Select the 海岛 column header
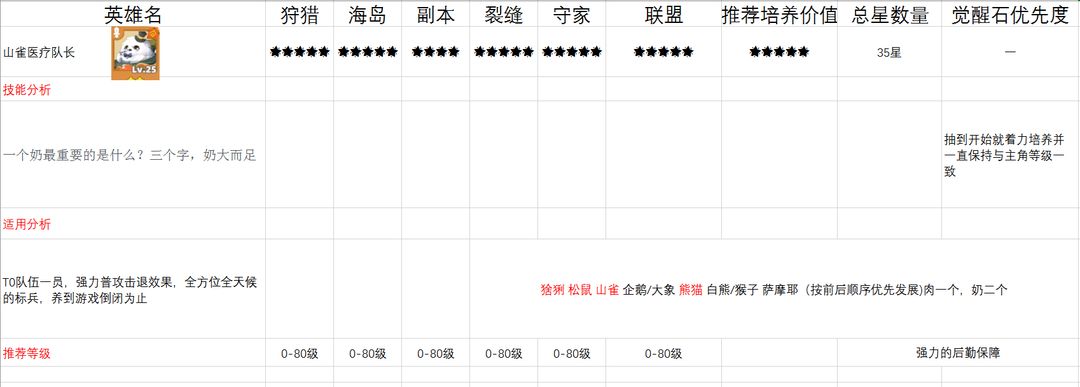 367,15
